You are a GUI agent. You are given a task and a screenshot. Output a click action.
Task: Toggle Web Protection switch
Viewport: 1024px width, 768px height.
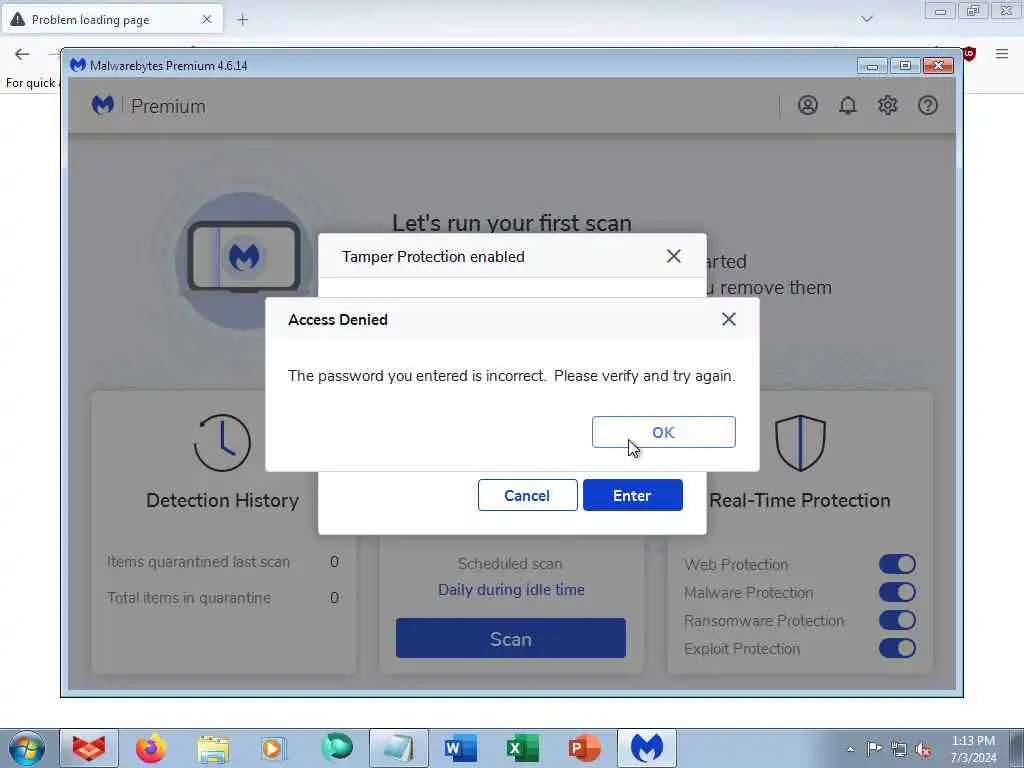click(897, 564)
